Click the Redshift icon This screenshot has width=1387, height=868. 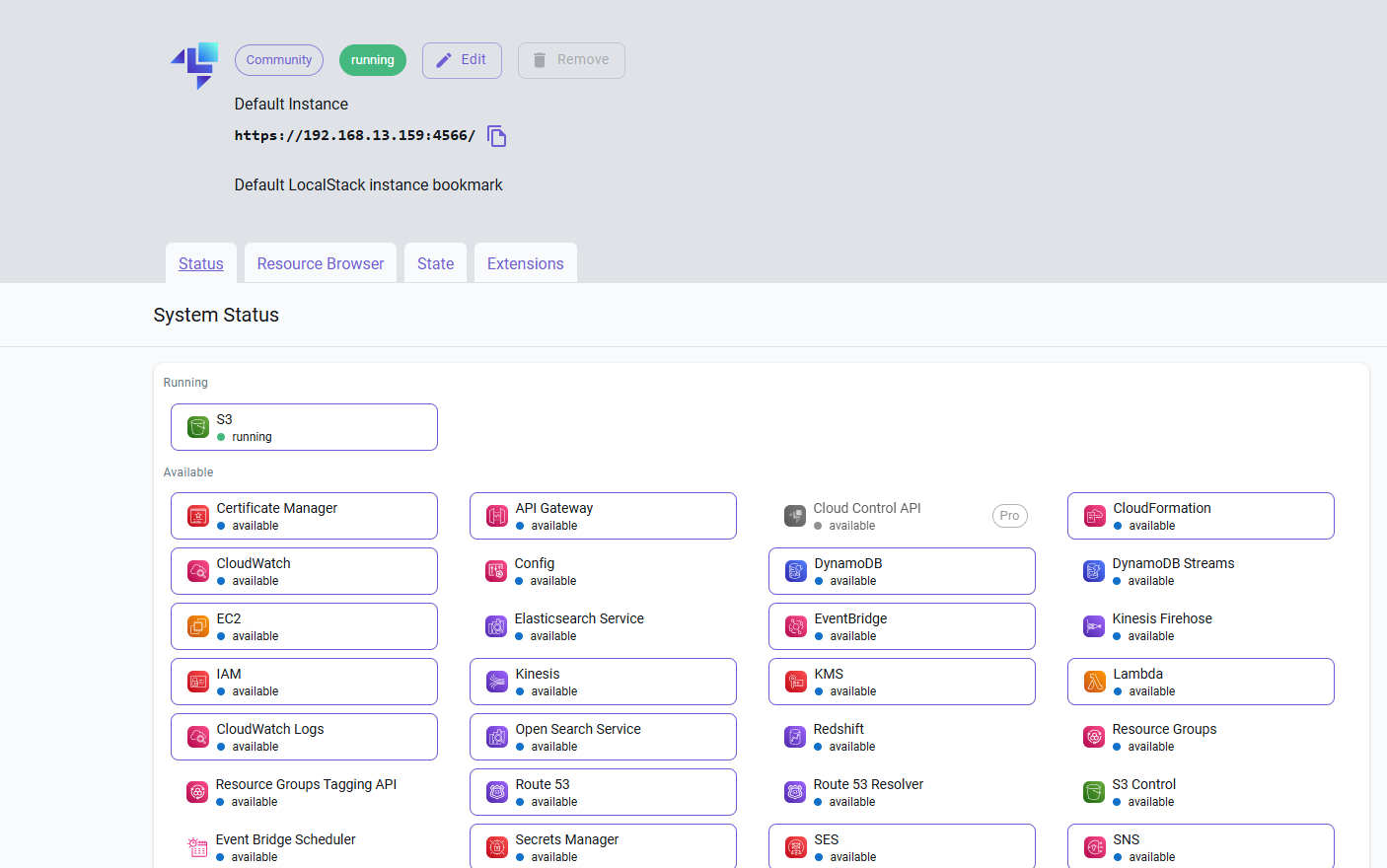tap(795, 737)
